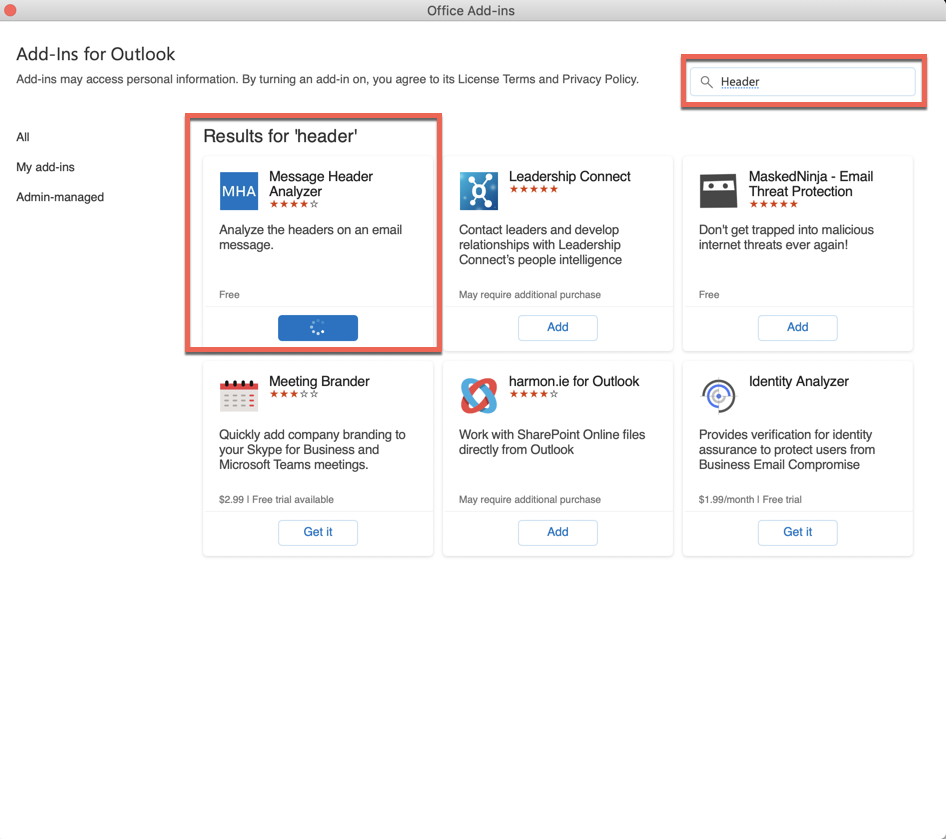Screen dimensions: 946x839
Task: Get the Meeting Brander add-in
Action: [x=318, y=533]
